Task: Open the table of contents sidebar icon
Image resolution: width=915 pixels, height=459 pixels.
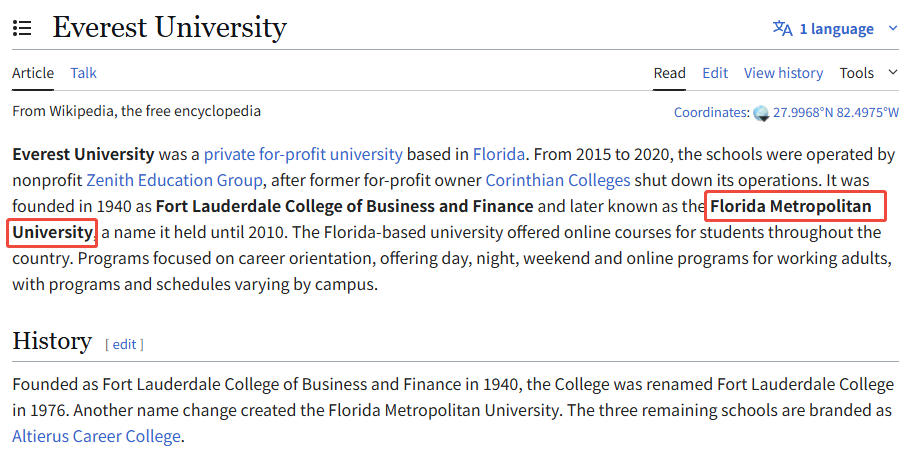Action: [22, 29]
